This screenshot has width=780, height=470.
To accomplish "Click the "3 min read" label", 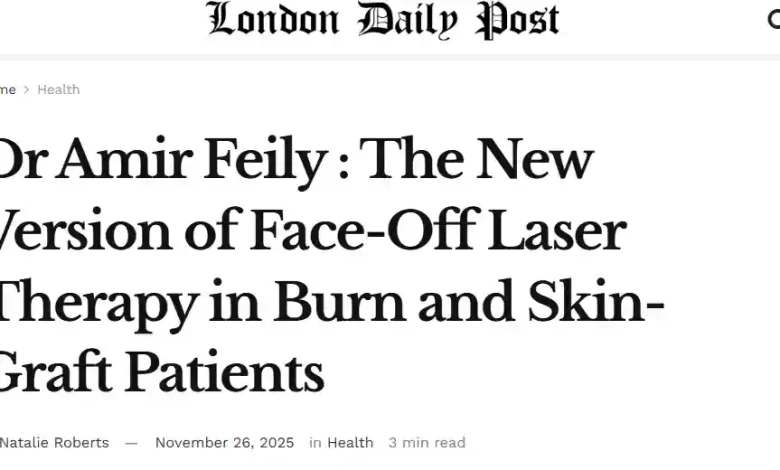I will 427,442.
